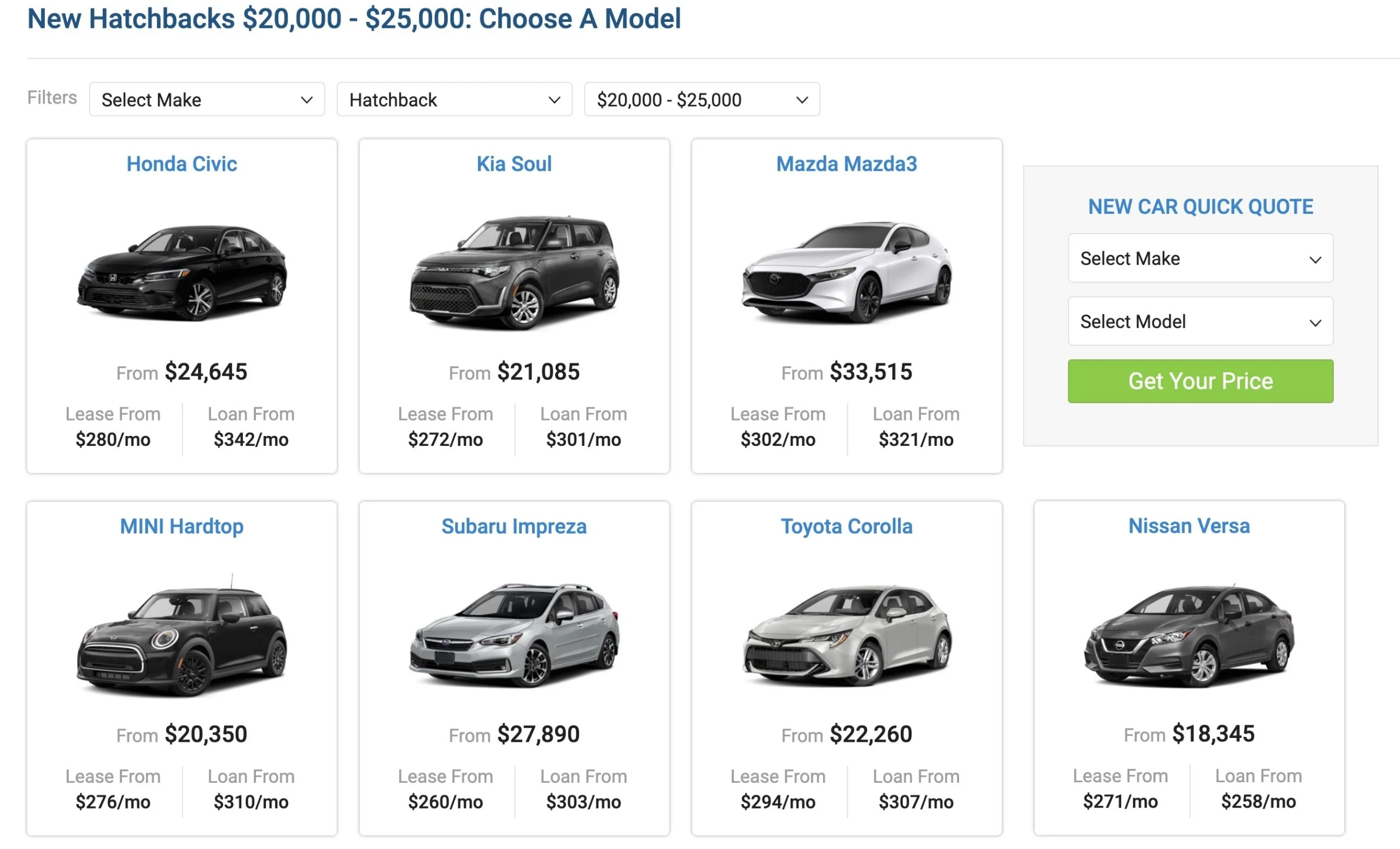The height and width of the screenshot is (849, 1400).
Task: Open the Hatchback body style filter dropdown
Action: (x=454, y=100)
